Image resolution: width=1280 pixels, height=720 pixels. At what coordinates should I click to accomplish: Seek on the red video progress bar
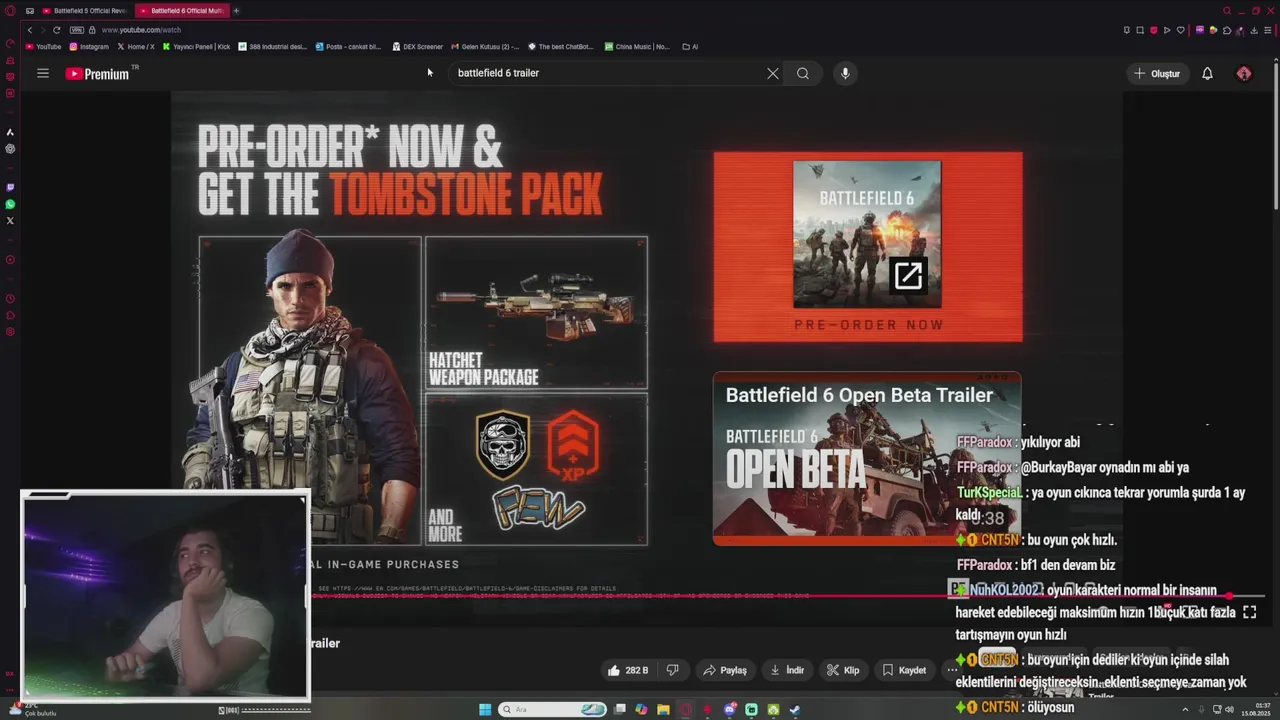640,595
